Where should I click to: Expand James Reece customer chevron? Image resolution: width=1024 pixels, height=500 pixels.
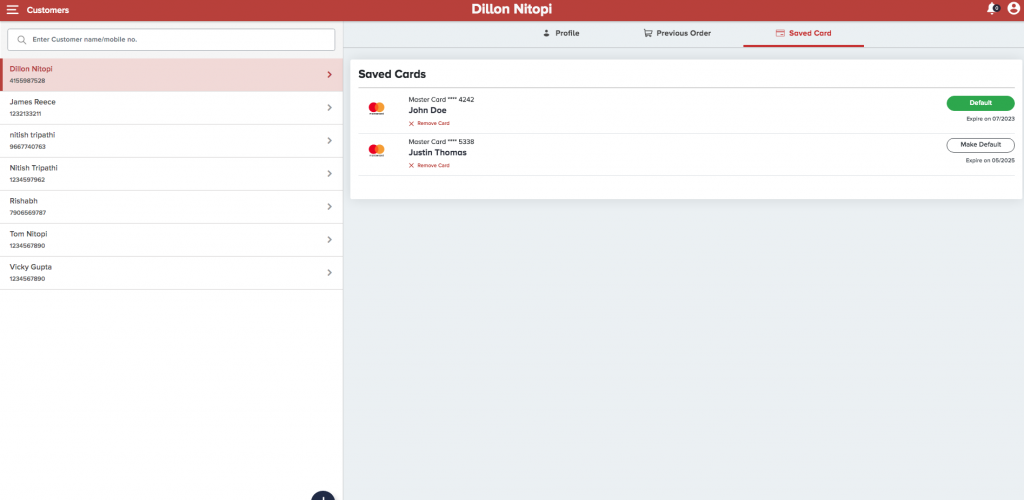click(x=329, y=108)
